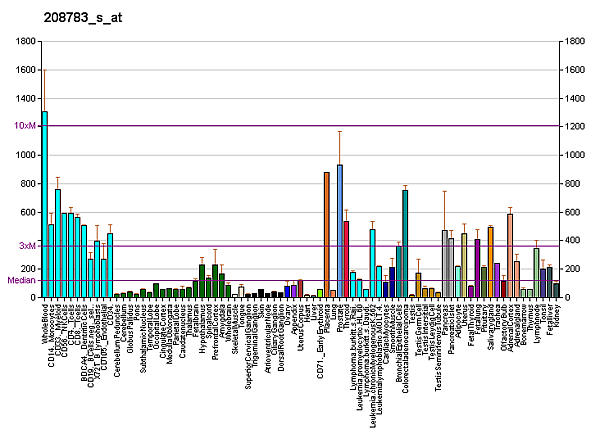
Task: Click the gray Pancreas bar
Action: tap(444, 263)
